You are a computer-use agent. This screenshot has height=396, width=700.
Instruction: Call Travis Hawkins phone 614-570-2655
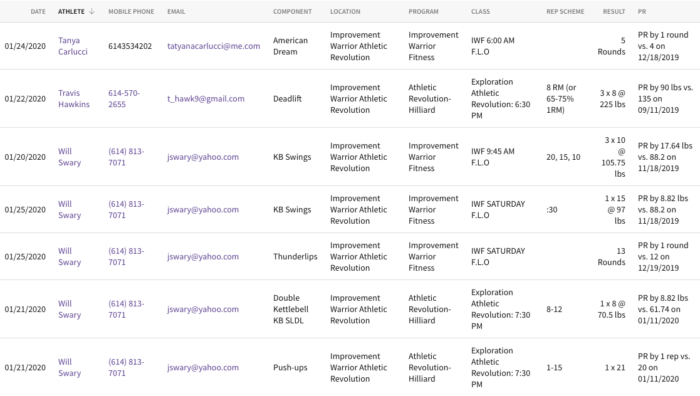(x=124, y=99)
